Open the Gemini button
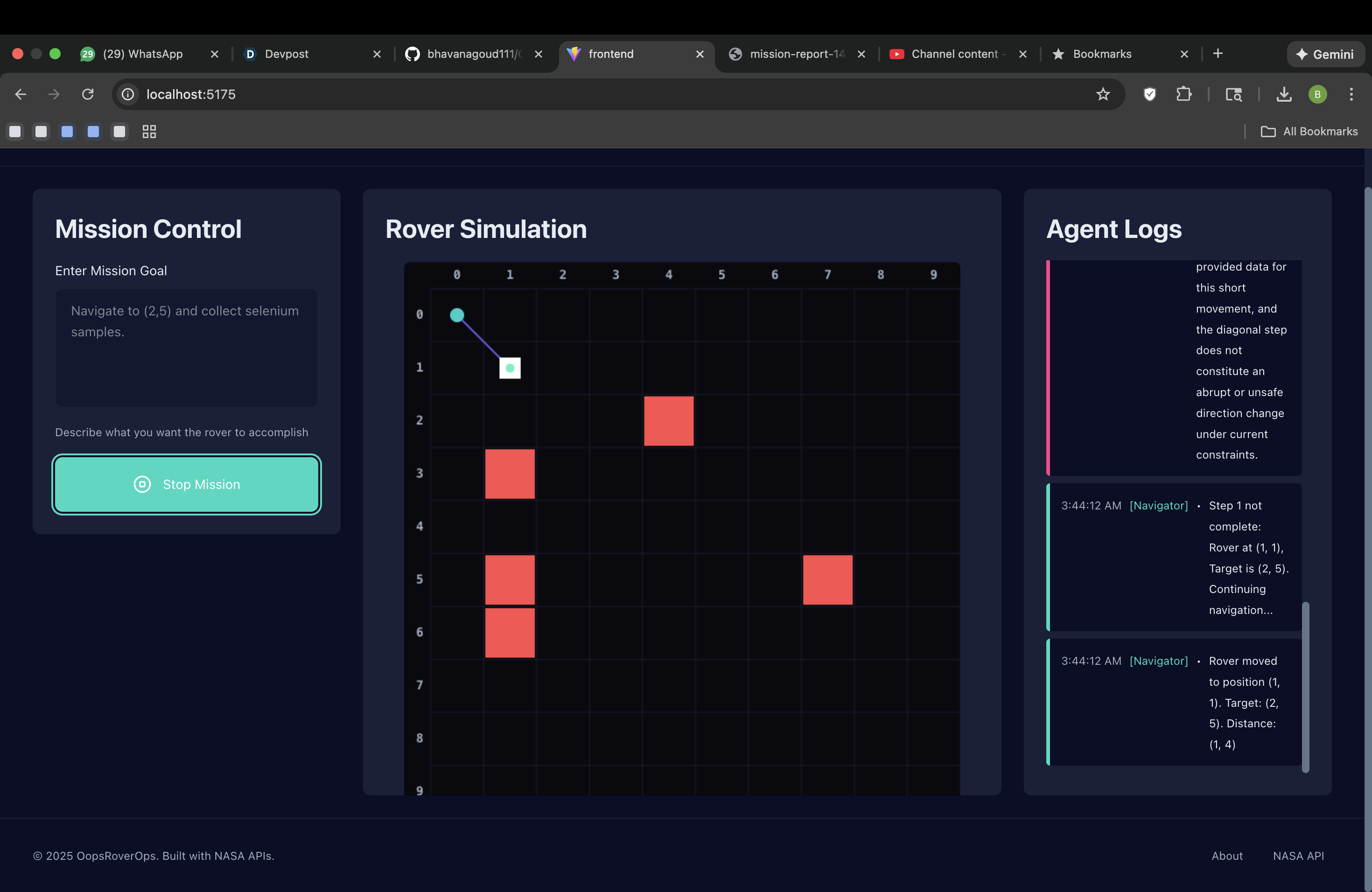Screen dimensions: 1372x892 (x=1325, y=54)
